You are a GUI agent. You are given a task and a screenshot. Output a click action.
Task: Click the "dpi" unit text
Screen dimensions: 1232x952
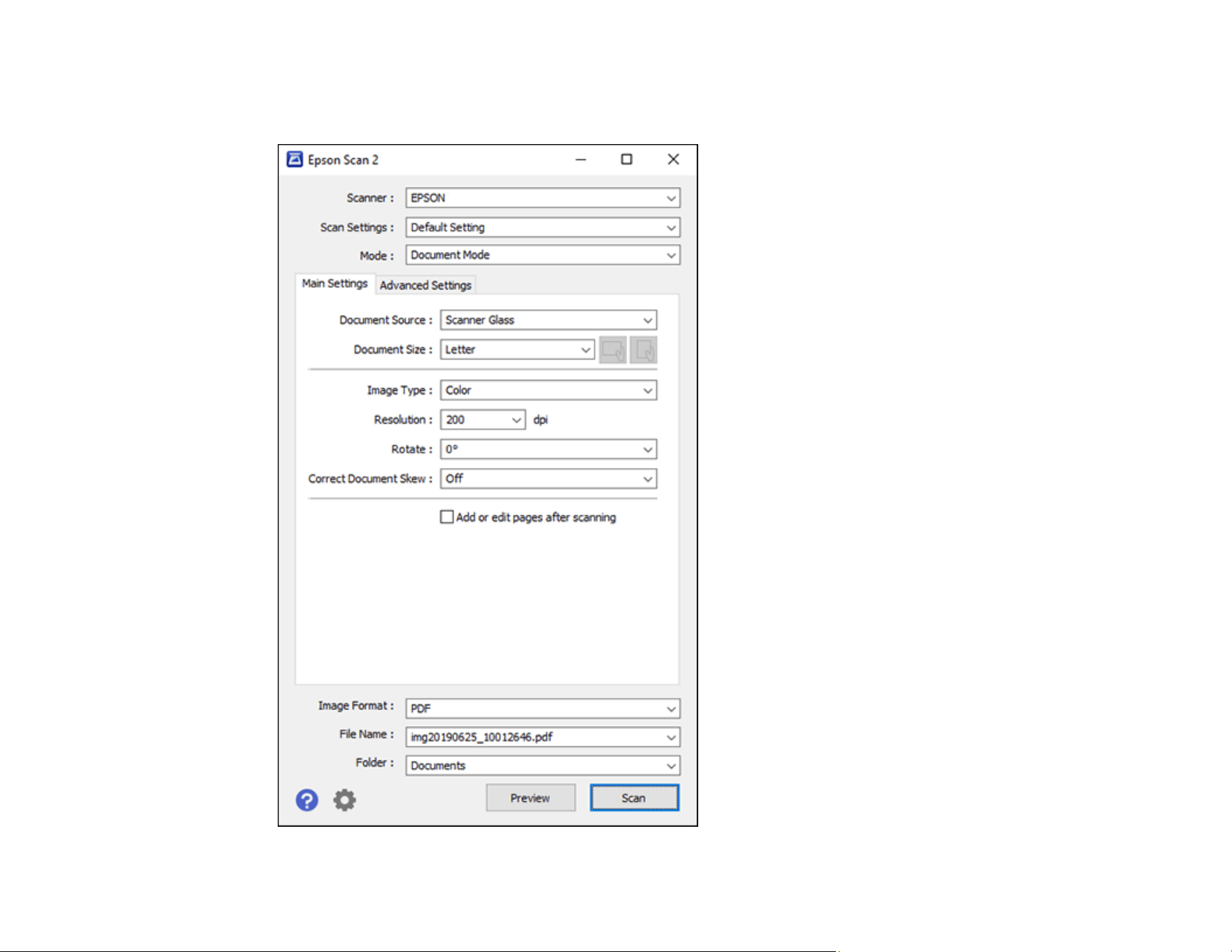tap(541, 420)
